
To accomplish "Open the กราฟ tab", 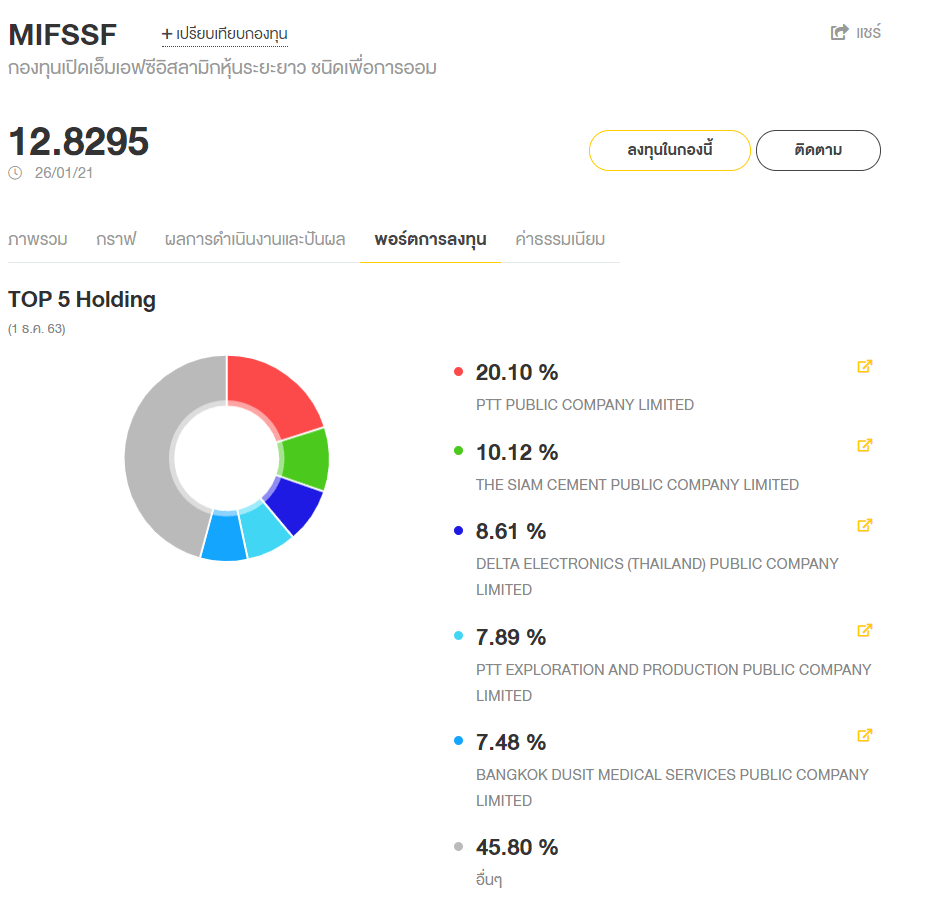I will click(x=116, y=240).
